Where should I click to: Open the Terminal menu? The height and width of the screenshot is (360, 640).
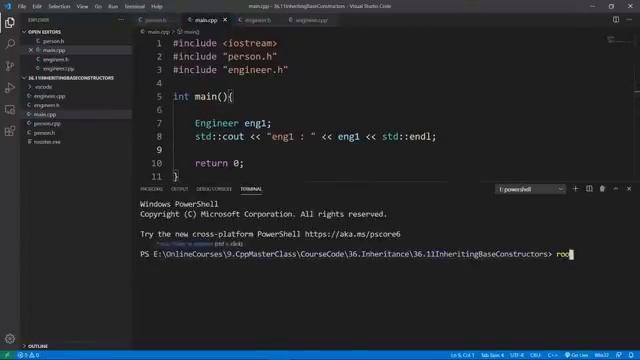click(134, 7)
